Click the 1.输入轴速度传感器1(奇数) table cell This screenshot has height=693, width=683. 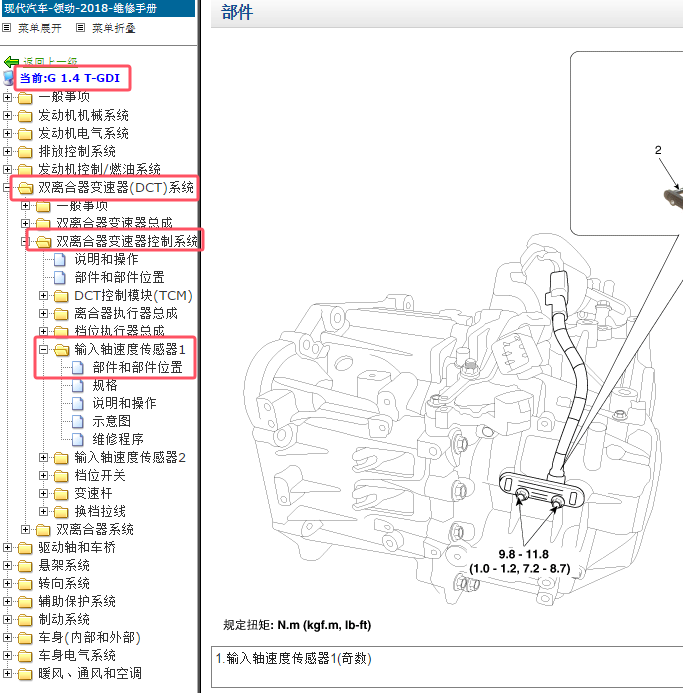(447, 667)
